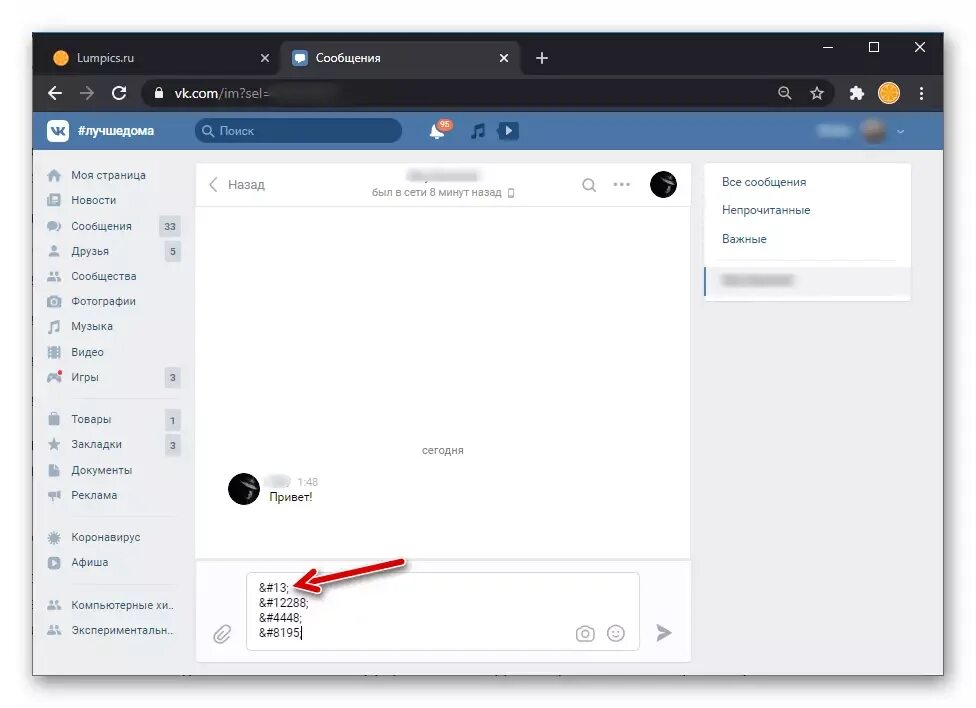Click the address bar URL
Viewport: 976px width, 708px height.
point(222,93)
